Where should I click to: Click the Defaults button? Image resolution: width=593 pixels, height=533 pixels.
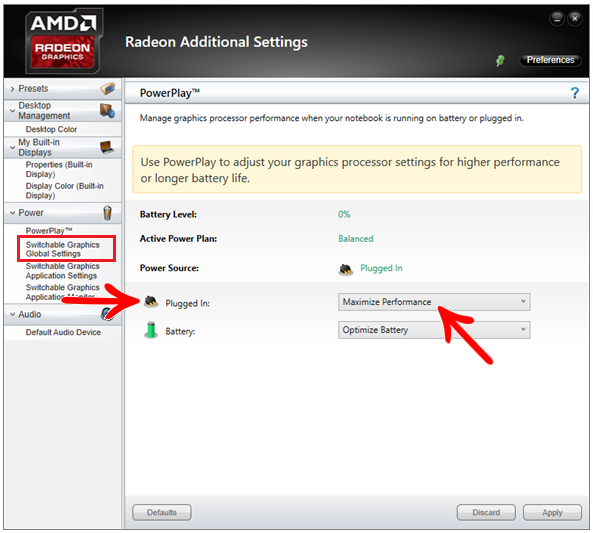pyautogui.click(x=162, y=512)
